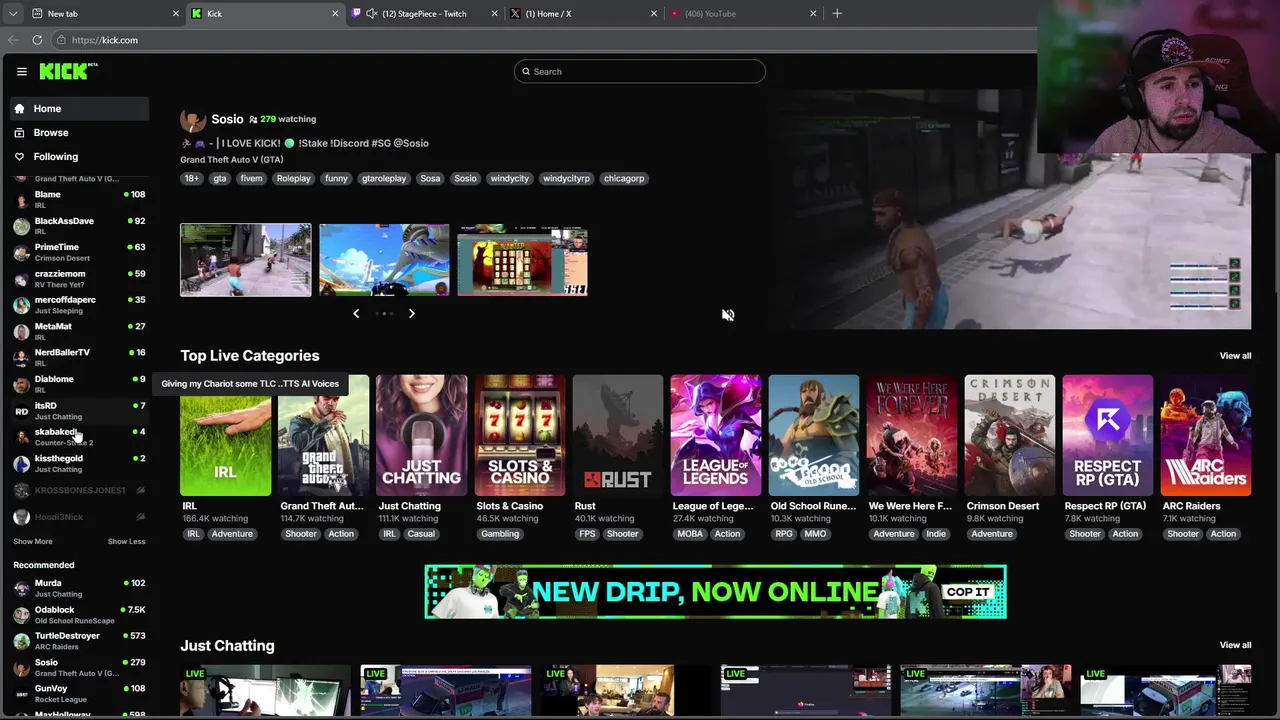The image size is (1280, 720).
Task: Open crazziemom channel in Following list
Action: (80, 278)
